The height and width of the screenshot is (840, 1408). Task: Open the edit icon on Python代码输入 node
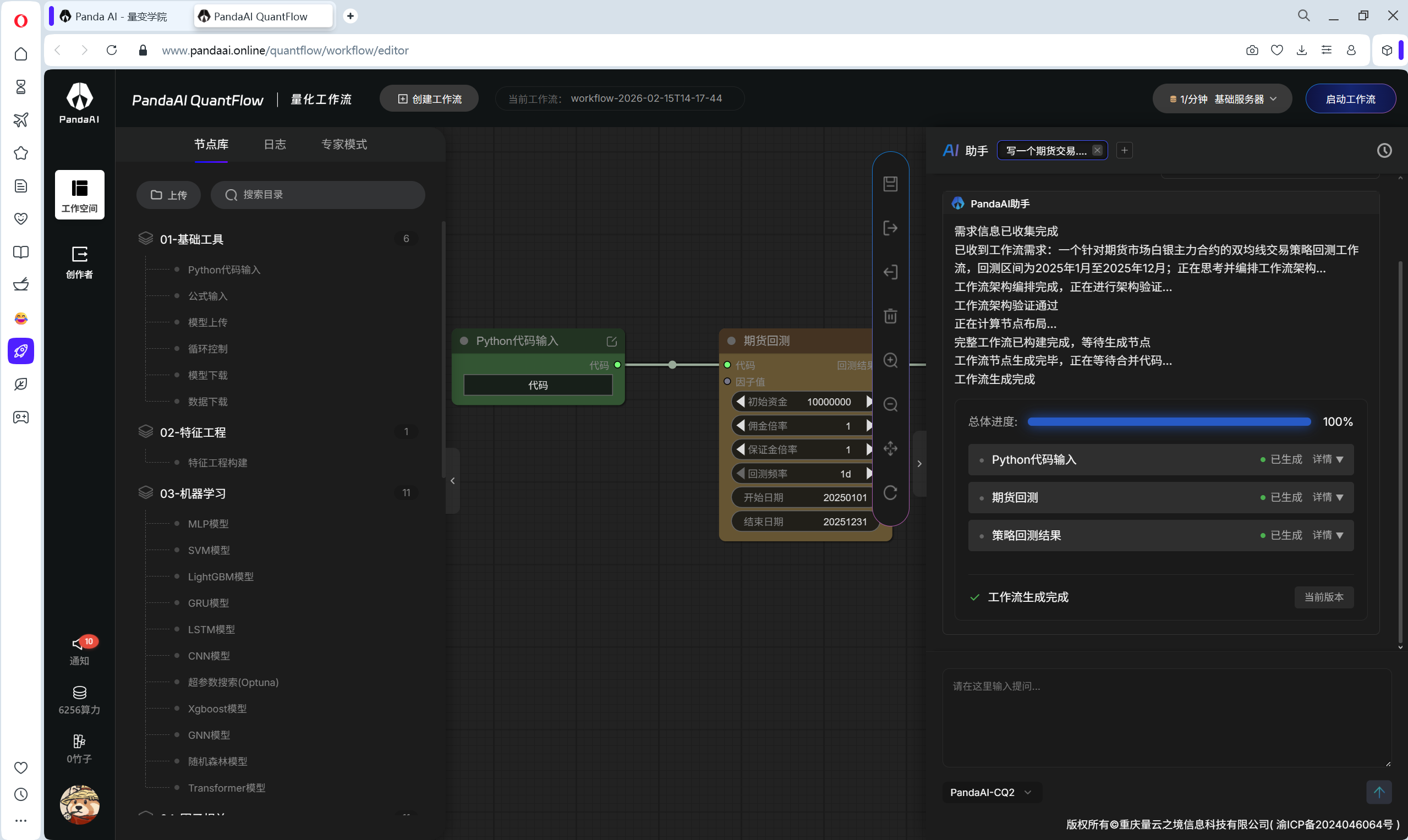[x=611, y=341]
